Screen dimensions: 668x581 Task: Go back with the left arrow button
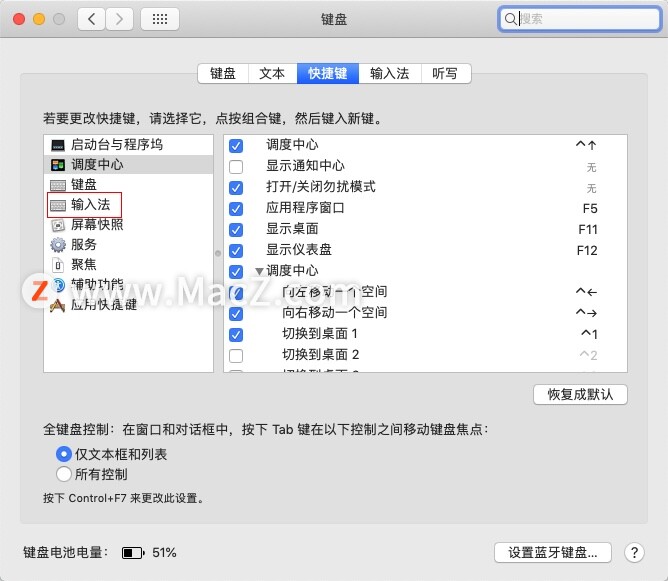pyautogui.click(x=91, y=19)
